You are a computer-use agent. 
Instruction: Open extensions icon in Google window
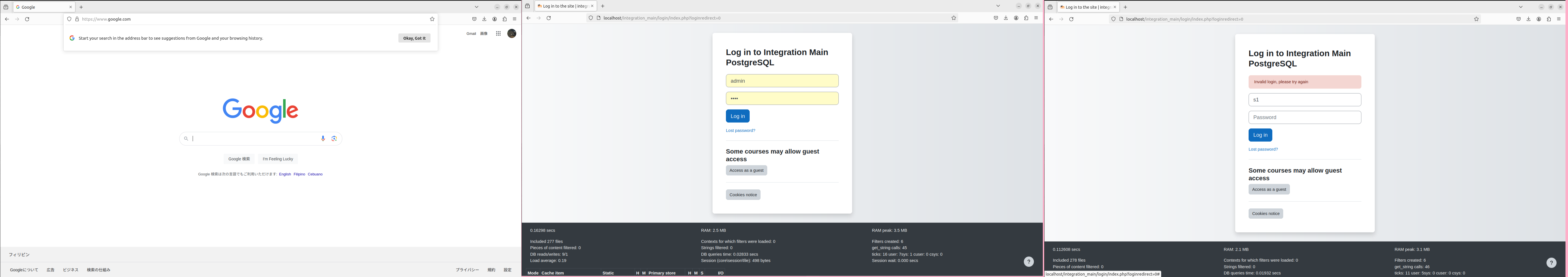pos(505,19)
